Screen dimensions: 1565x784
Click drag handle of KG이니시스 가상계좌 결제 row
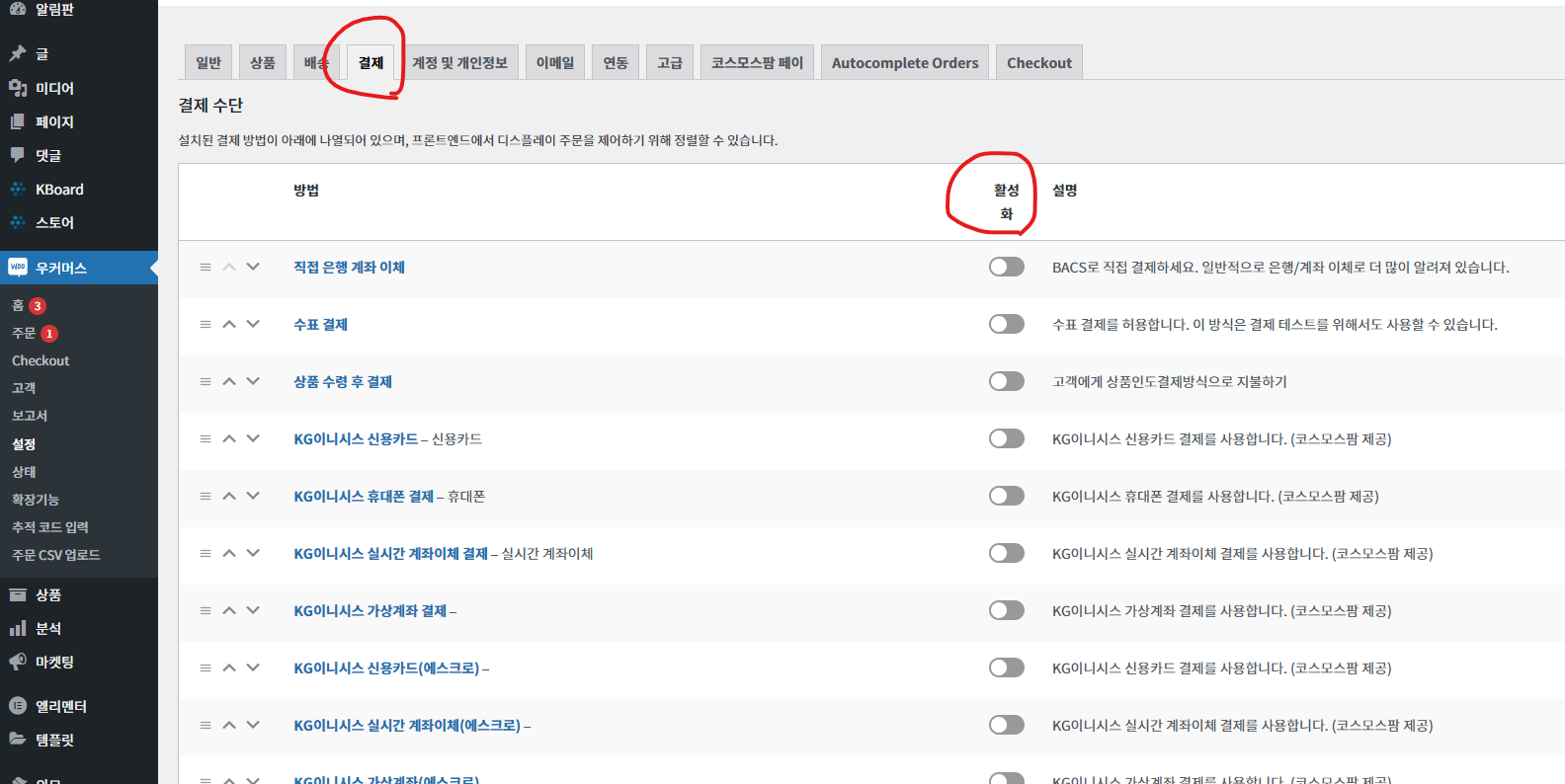click(x=206, y=611)
